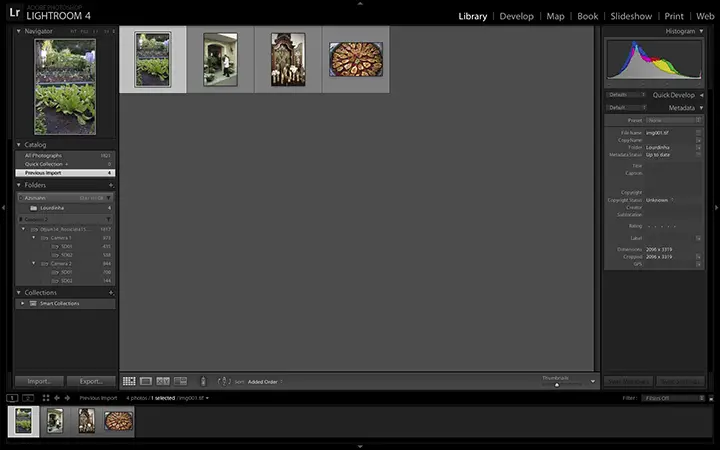Hide the filmstrip with bottom arrow

(360, 446)
